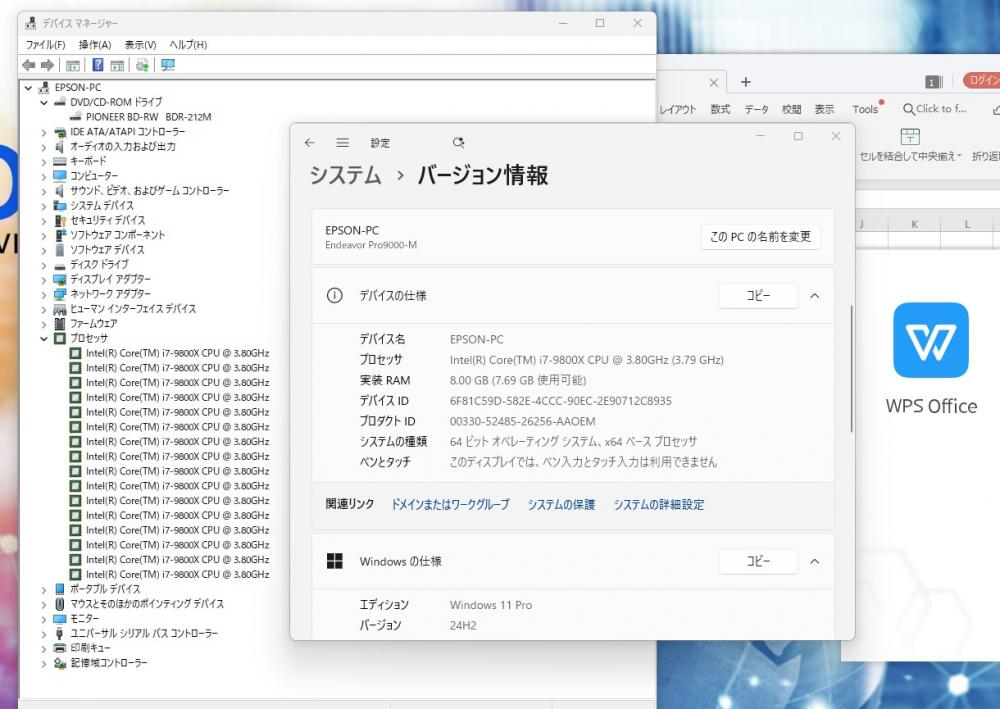Expand the キーボード tree node
1000x709 pixels.
[43, 161]
